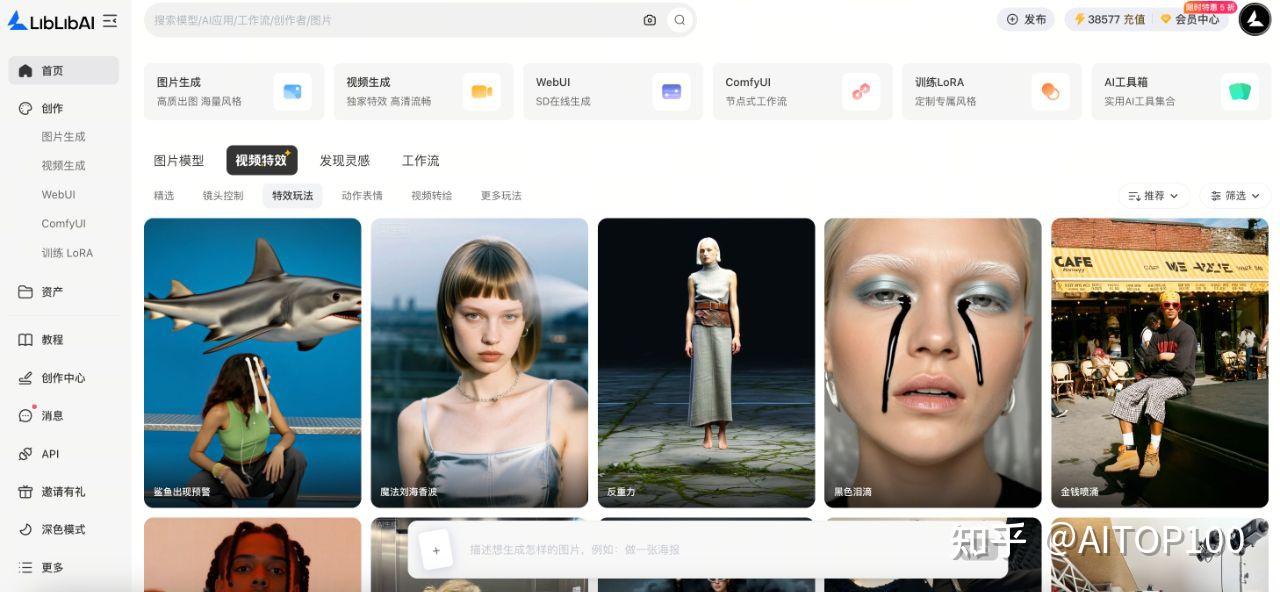Open WebUI from the feature cards
1280x592 pixels.
point(611,91)
